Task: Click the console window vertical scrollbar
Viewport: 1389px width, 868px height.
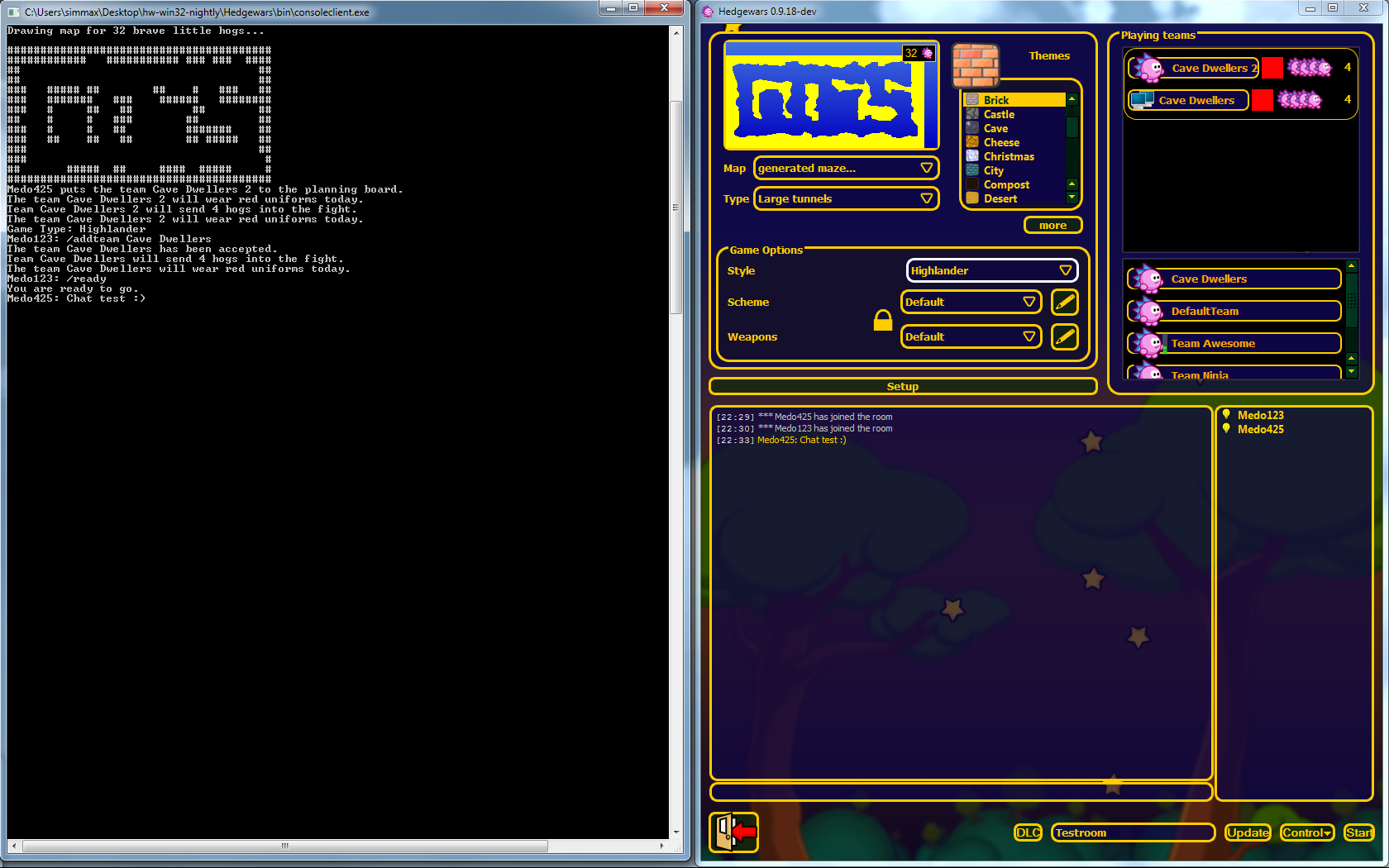Action: coord(675,432)
